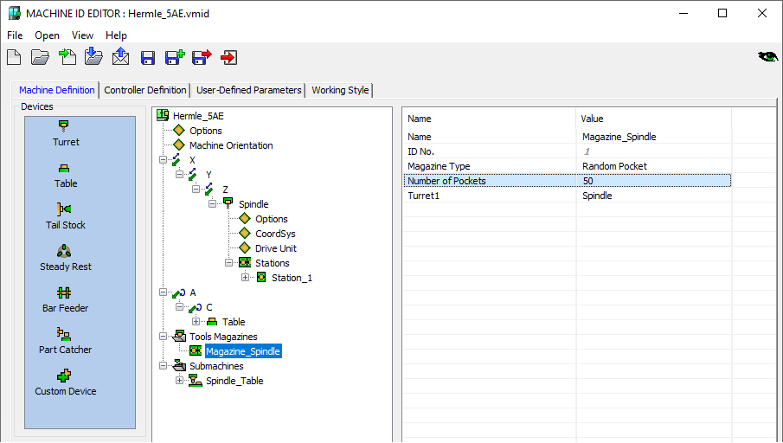Screen dimensions: 783x443
Task: Select Options under Hermle_5AE root
Action: [205, 131]
